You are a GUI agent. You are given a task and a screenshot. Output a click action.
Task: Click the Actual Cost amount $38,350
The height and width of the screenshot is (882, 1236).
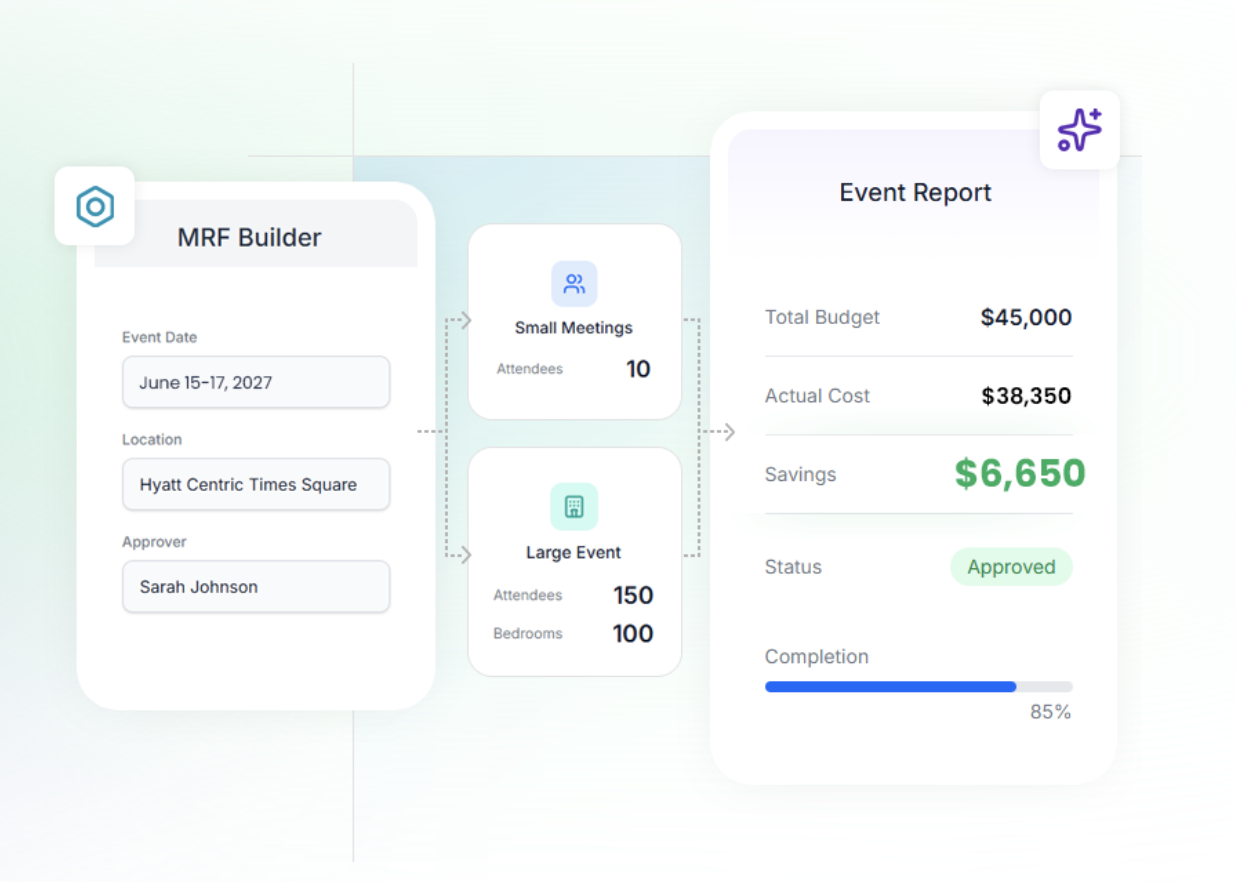[x=1026, y=396]
